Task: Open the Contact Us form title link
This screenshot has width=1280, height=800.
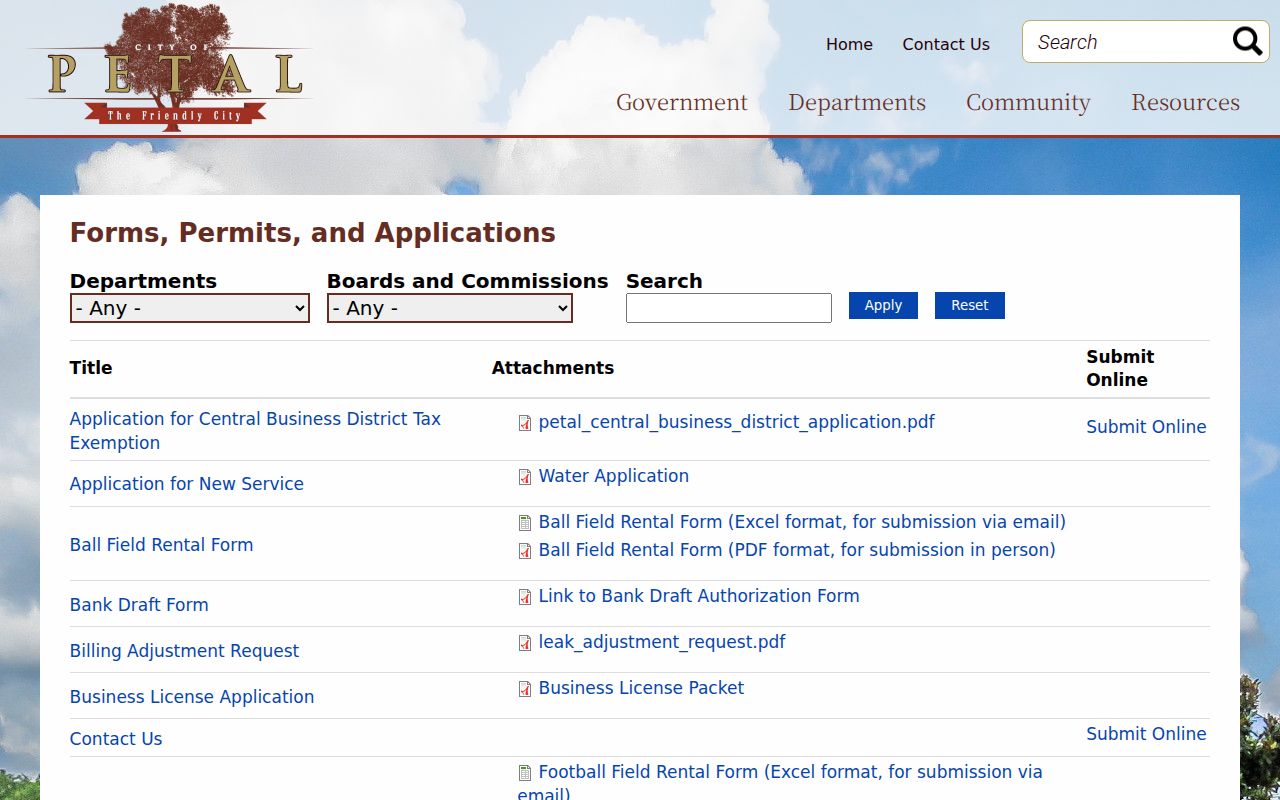Action: tap(116, 739)
